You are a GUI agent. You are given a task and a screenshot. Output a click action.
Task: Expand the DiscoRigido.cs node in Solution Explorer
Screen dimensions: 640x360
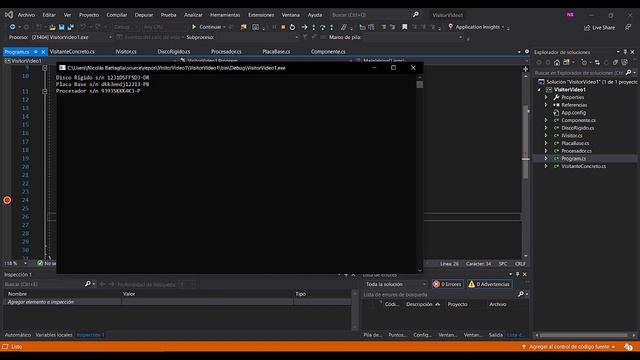[546, 128]
